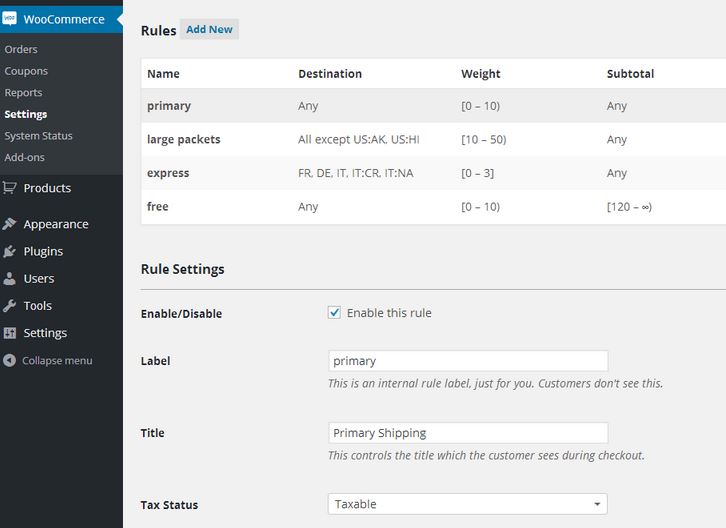Click the Name column header
Screen dimensions: 726x528
(x=163, y=74)
